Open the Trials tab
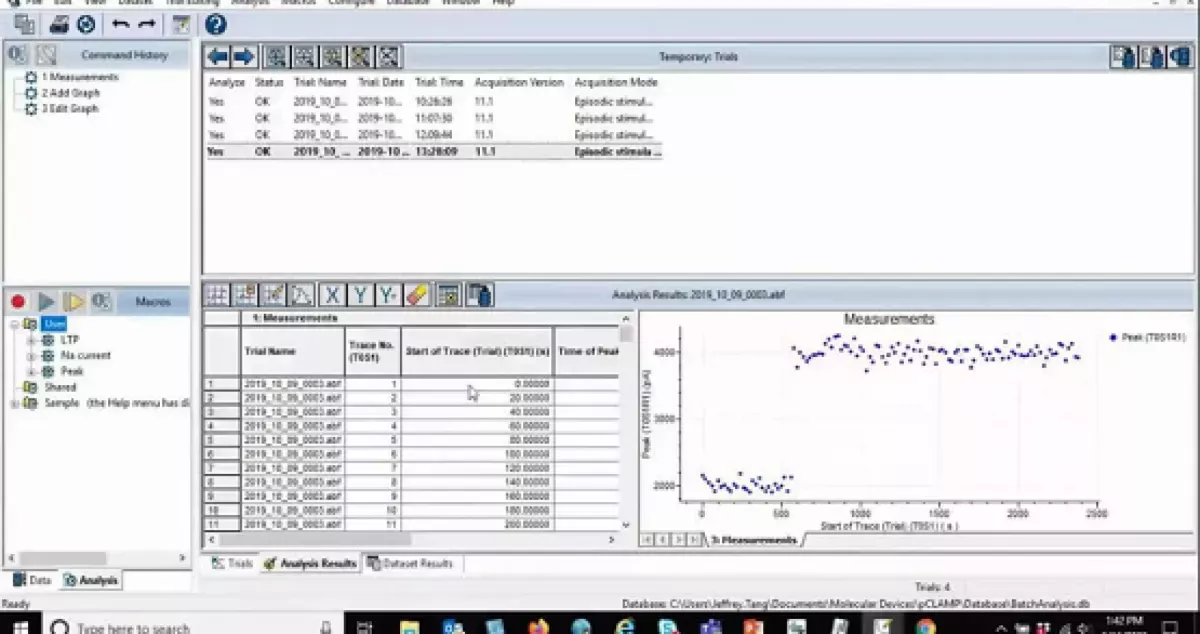 click(233, 564)
